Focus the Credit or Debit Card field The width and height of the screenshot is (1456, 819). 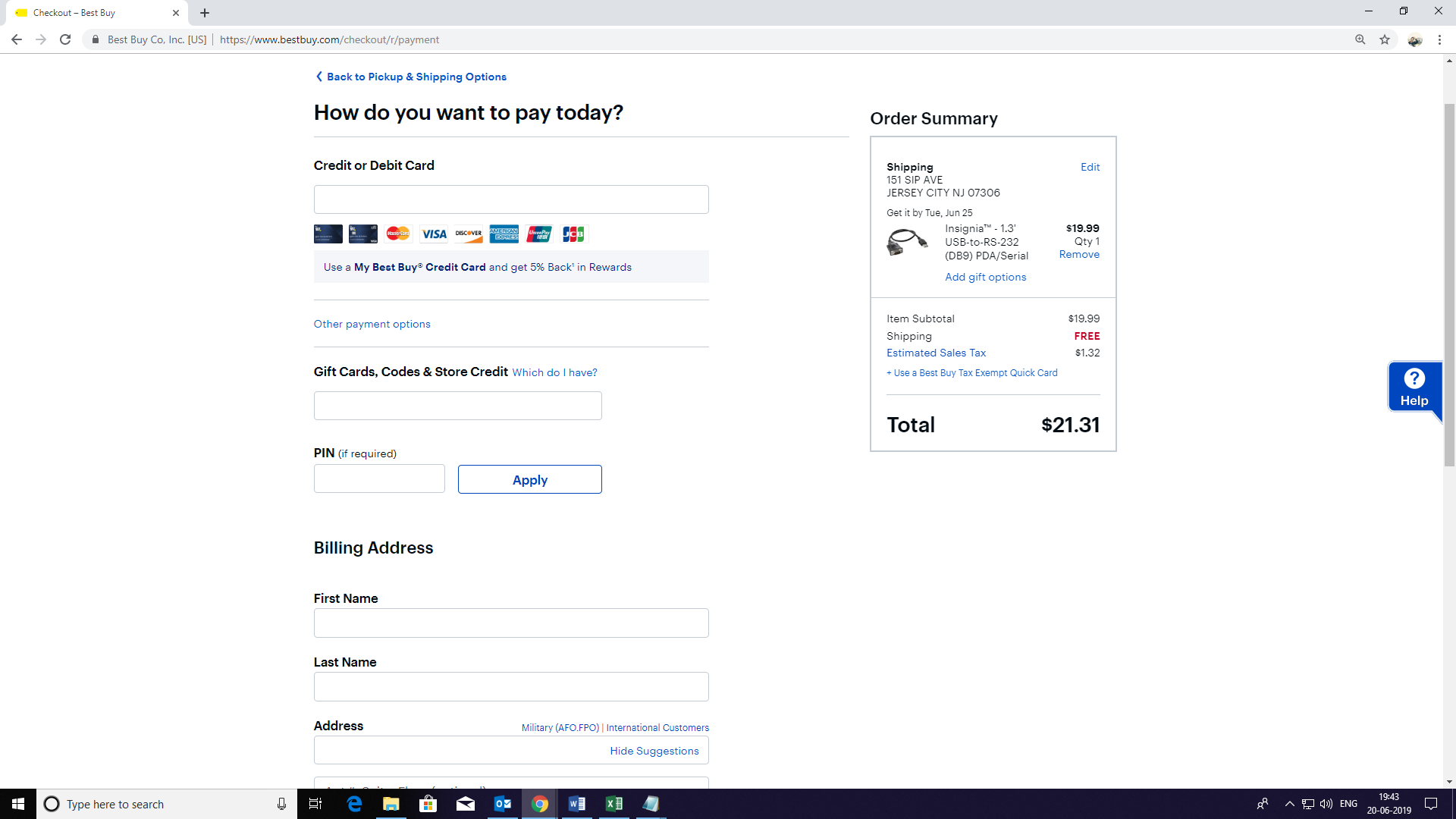click(x=510, y=199)
